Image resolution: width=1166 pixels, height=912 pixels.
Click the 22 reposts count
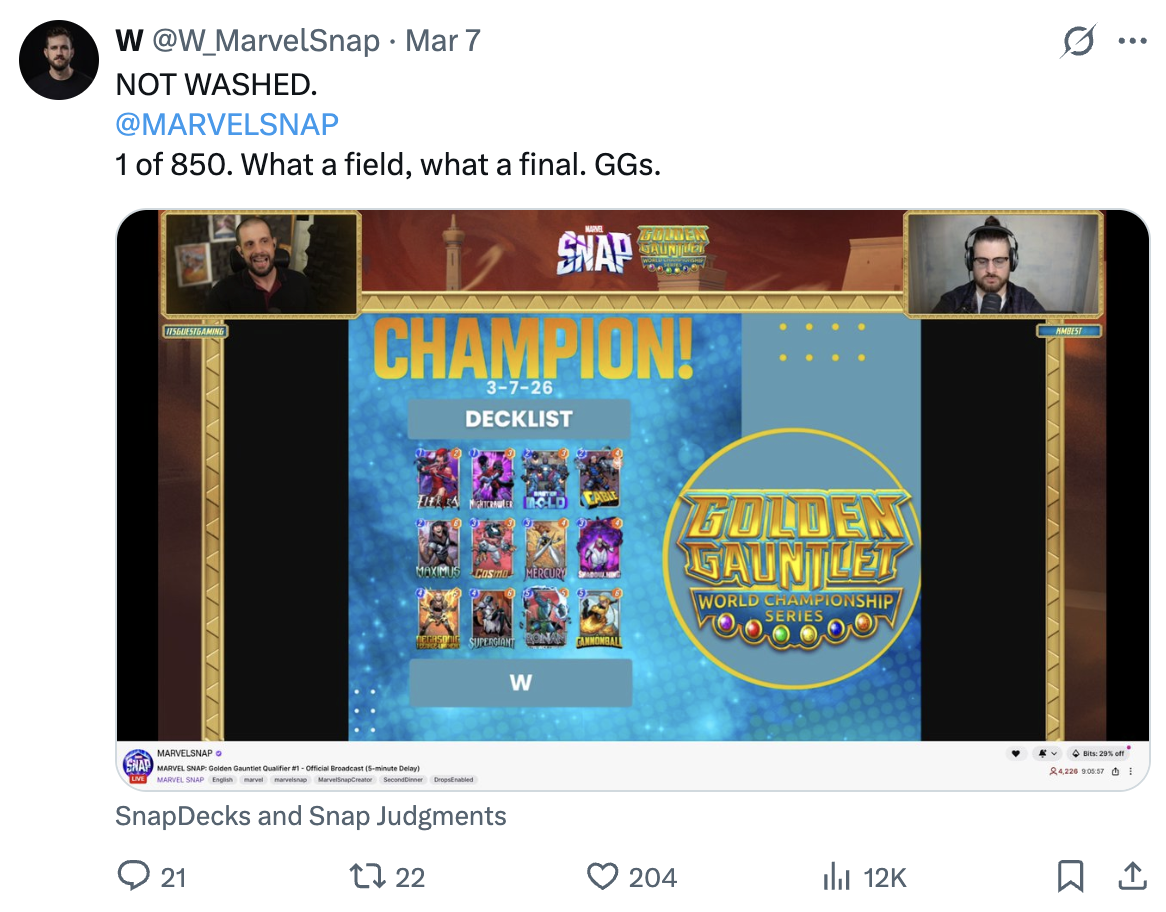coord(410,877)
